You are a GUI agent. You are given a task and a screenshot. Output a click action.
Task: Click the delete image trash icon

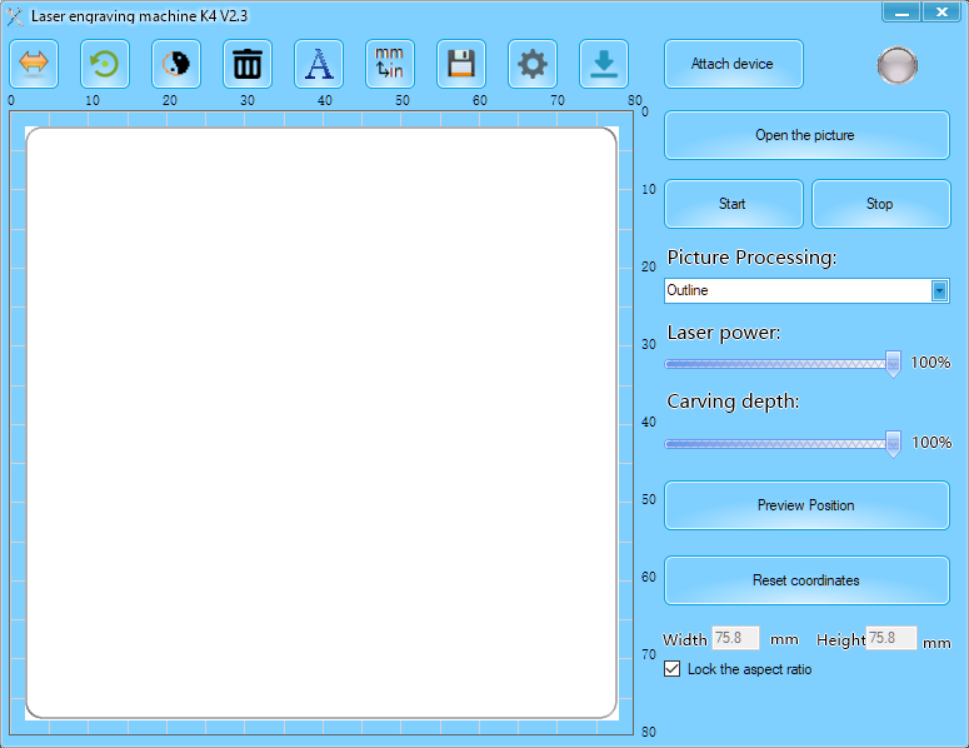[x=246, y=63]
